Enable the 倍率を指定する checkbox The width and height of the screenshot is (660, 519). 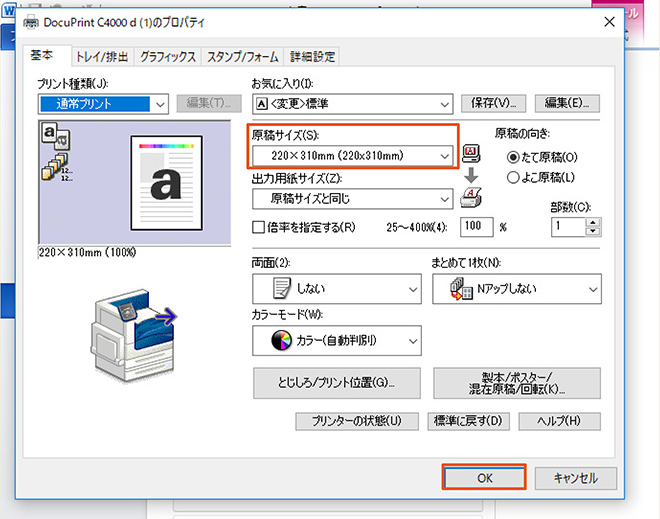(x=258, y=227)
